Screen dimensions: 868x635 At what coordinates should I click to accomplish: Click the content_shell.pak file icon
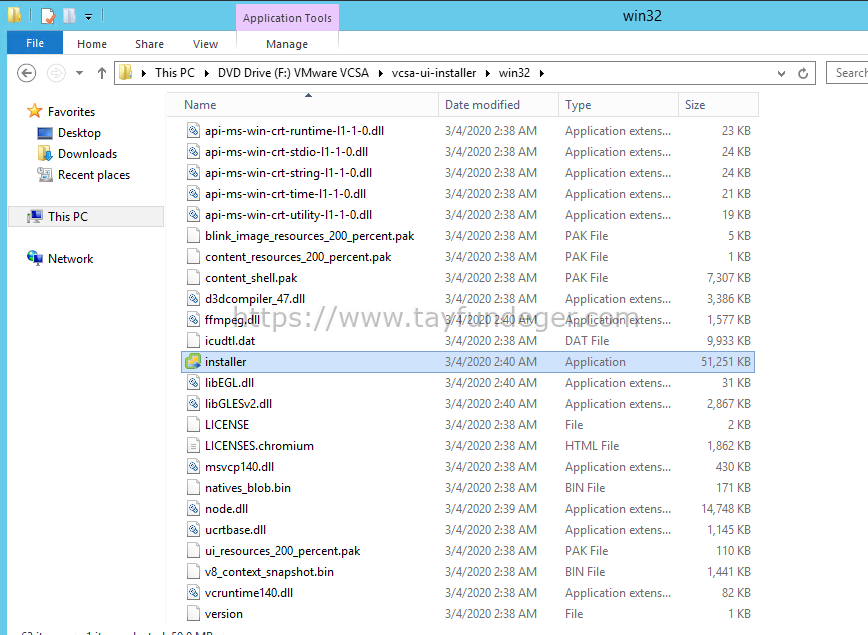[193, 277]
